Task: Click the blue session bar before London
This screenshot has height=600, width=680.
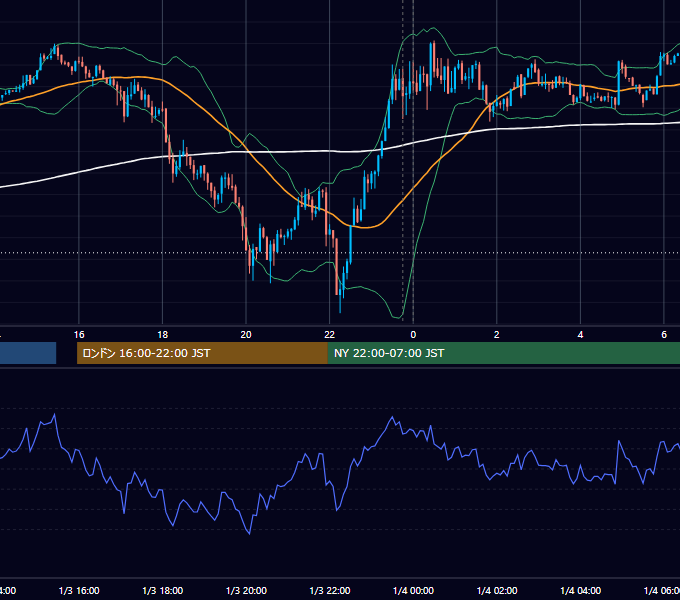Action: coord(28,353)
